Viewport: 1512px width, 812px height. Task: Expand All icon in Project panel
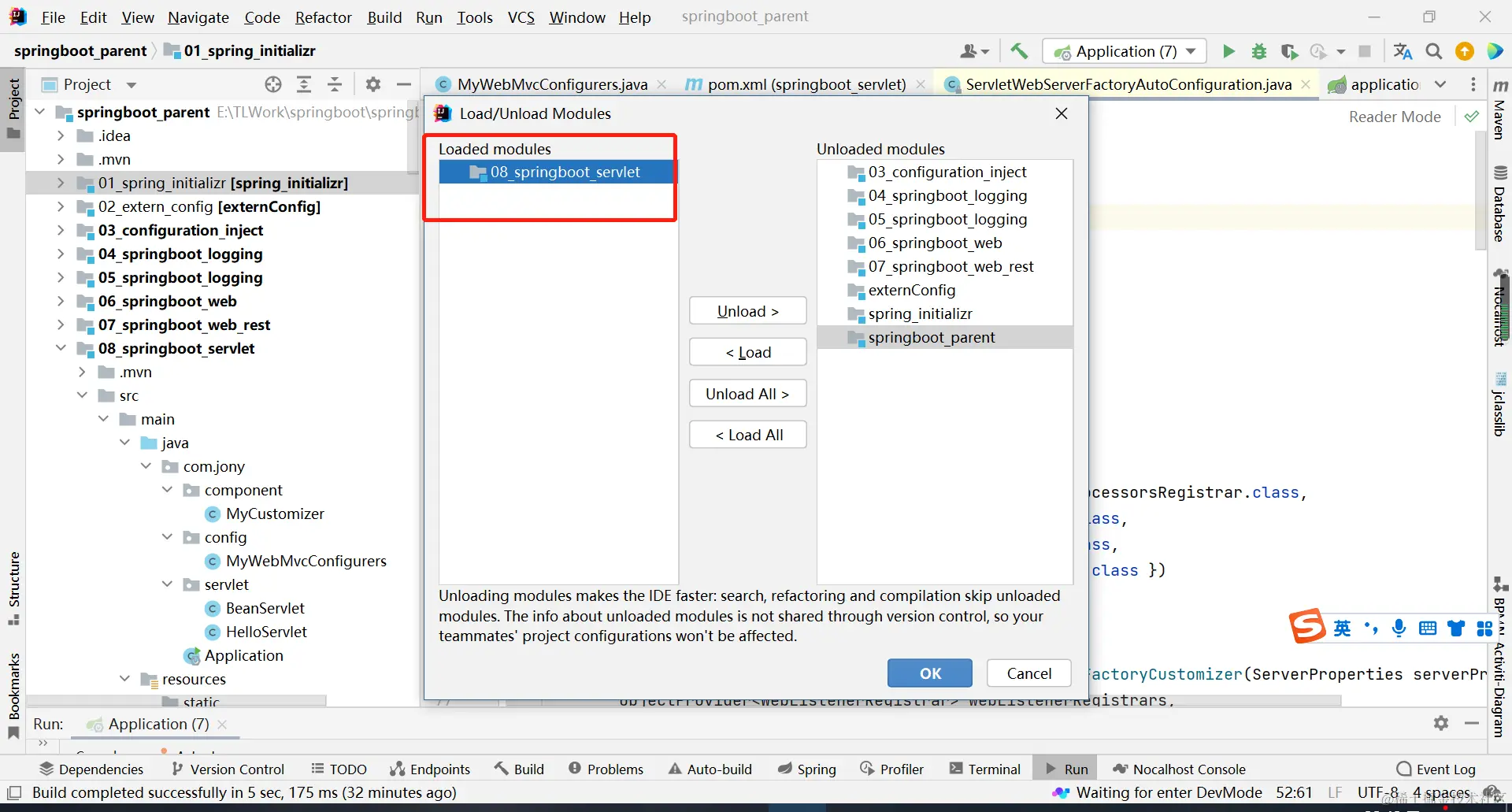(304, 84)
